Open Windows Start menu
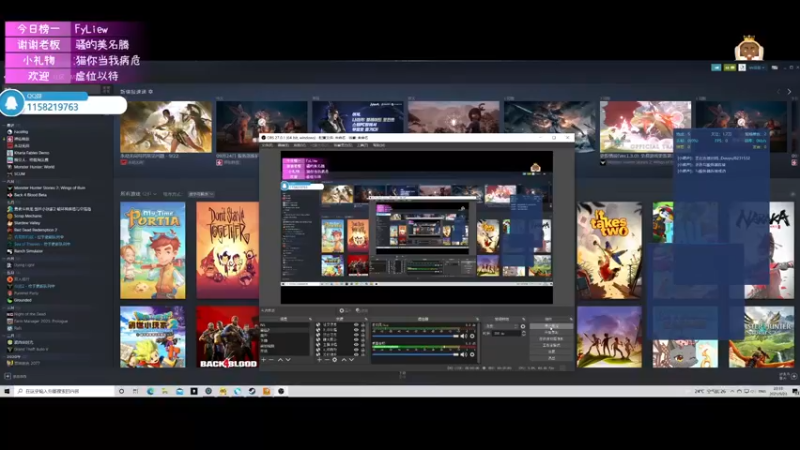The image size is (800, 450). pyautogui.click(x=7, y=391)
